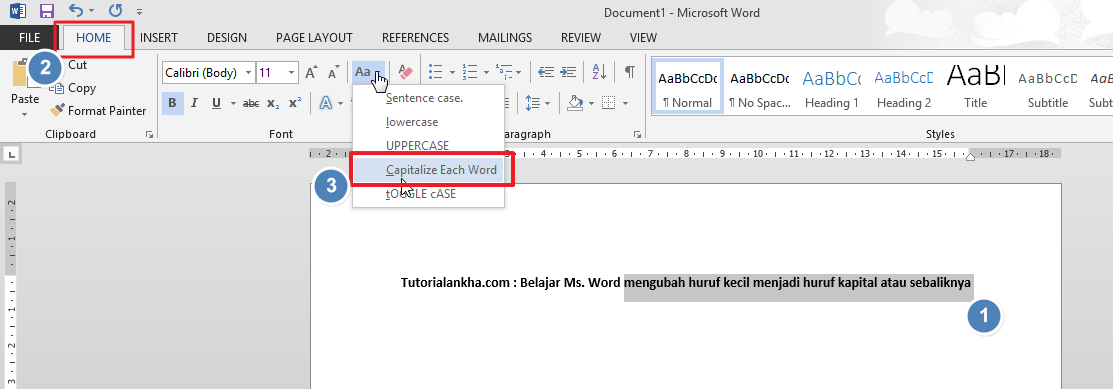Open Customize Quick Access Toolbar arrow
Image resolution: width=1113 pixels, height=389 pixels.
pyautogui.click(x=139, y=12)
